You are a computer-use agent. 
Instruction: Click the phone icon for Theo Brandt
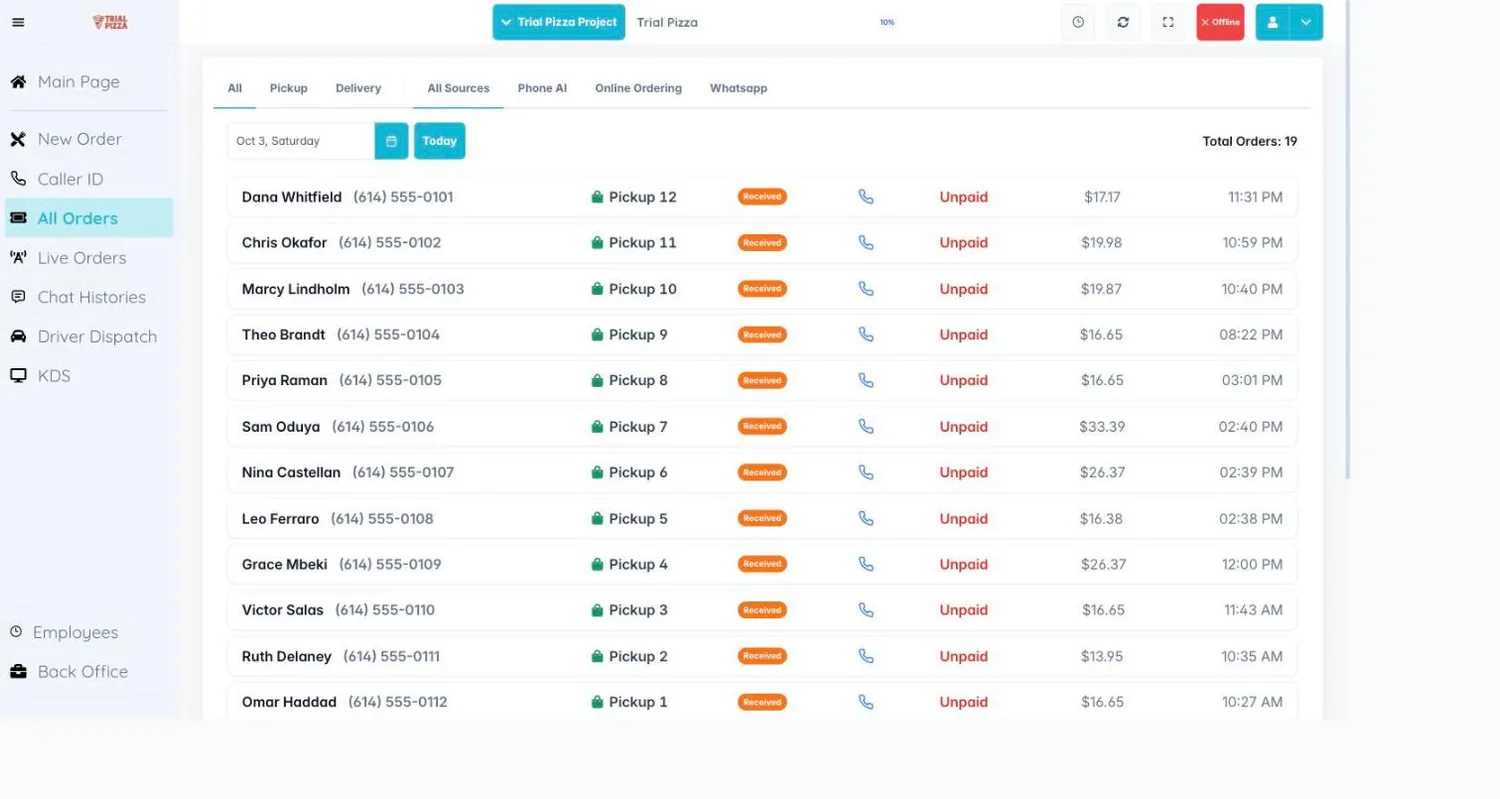click(866, 335)
